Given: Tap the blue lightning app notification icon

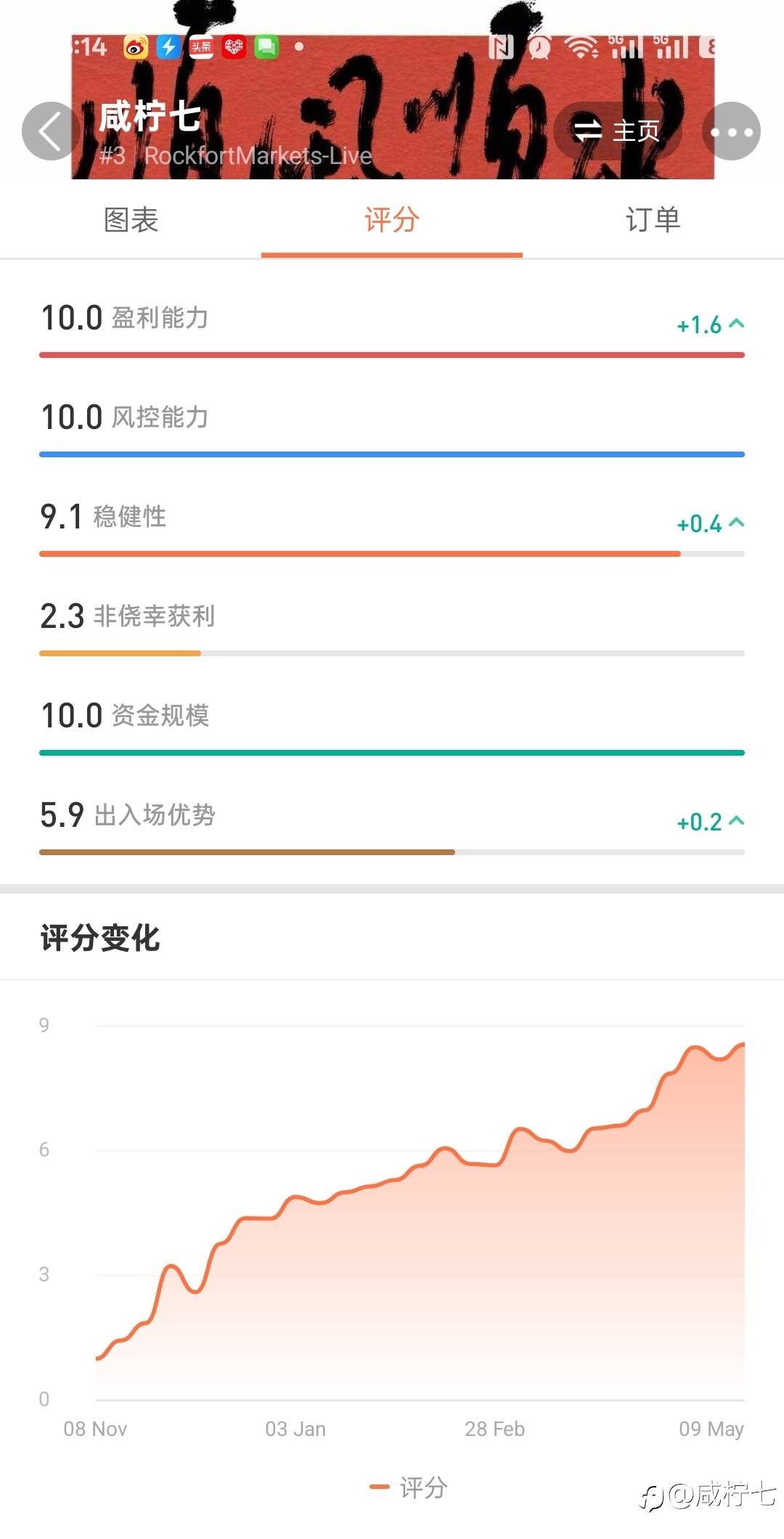Looking at the screenshot, I should tap(168, 47).
